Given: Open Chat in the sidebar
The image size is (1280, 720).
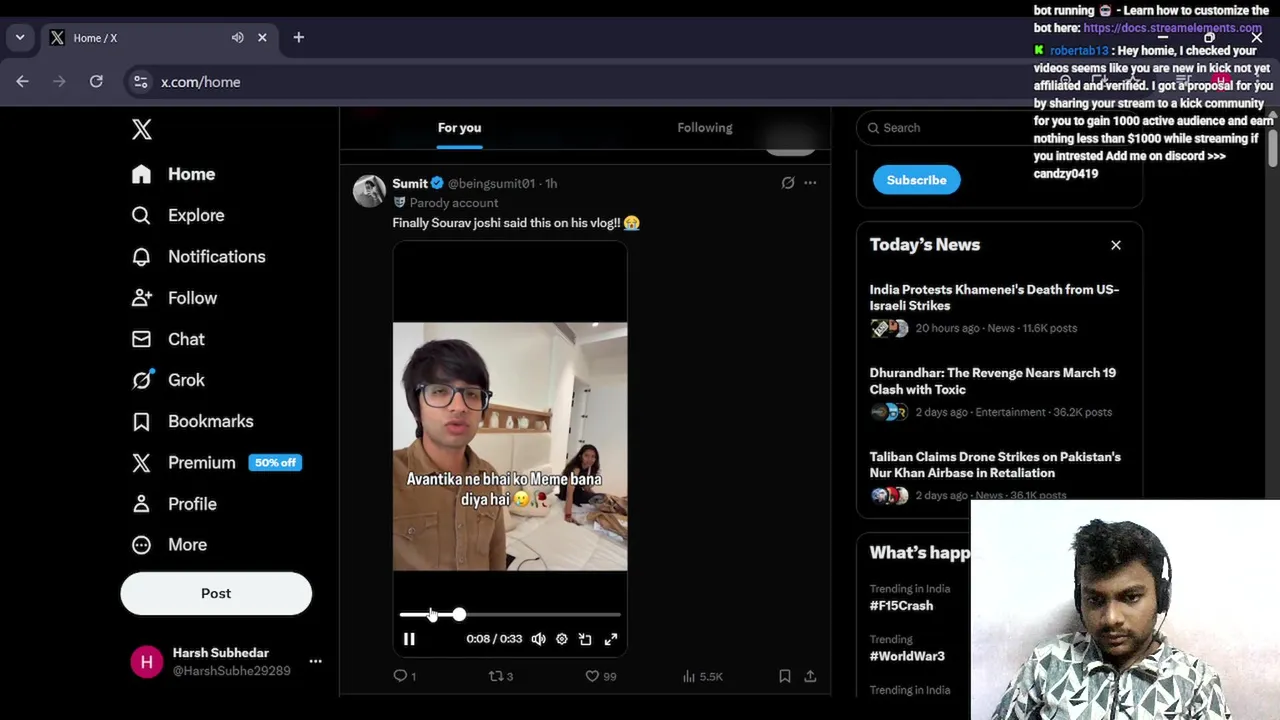Looking at the screenshot, I should pyautogui.click(x=168, y=339).
